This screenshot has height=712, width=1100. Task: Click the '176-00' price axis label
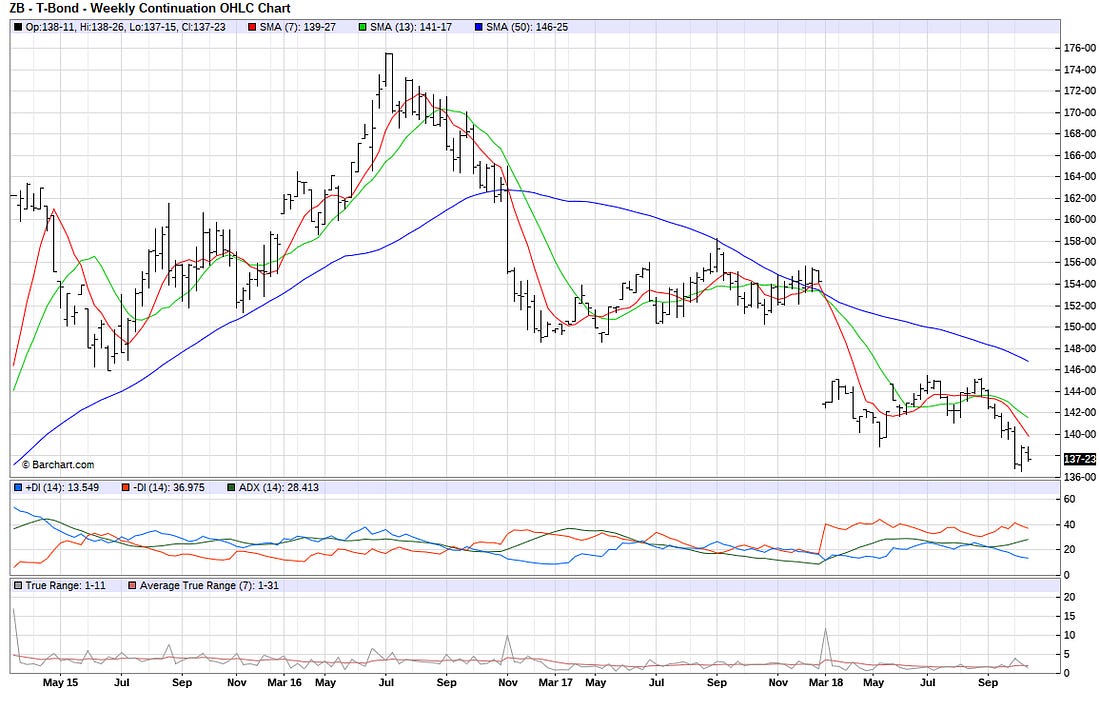(x=1080, y=48)
